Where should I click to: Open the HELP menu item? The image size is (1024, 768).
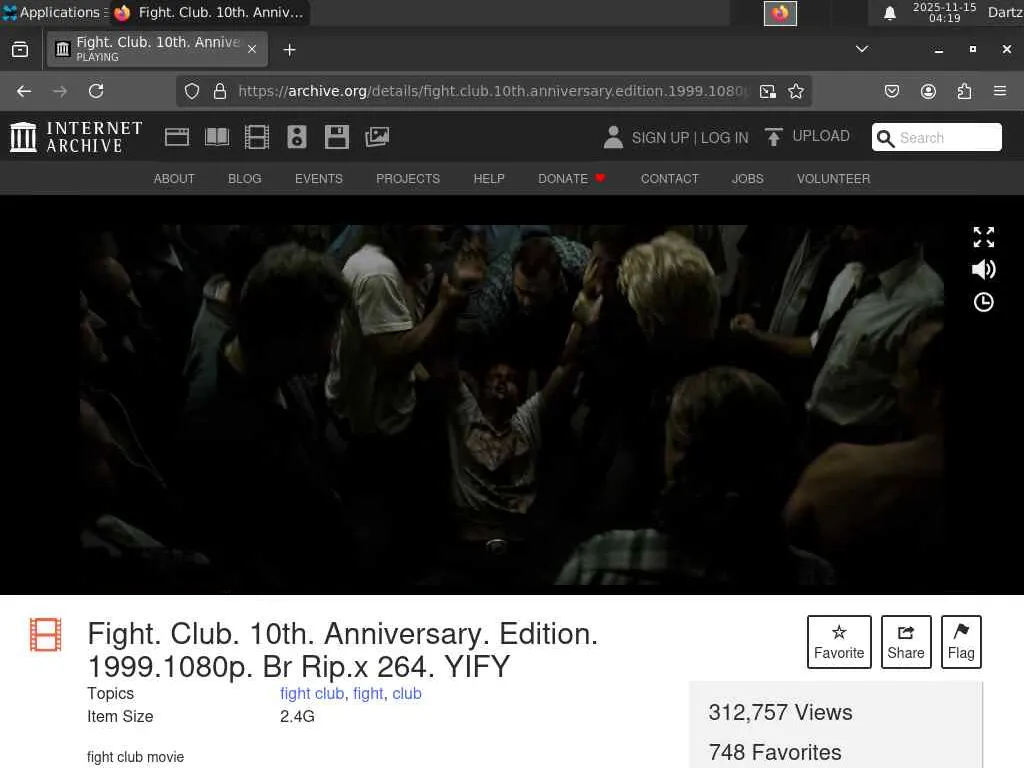pos(489,179)
